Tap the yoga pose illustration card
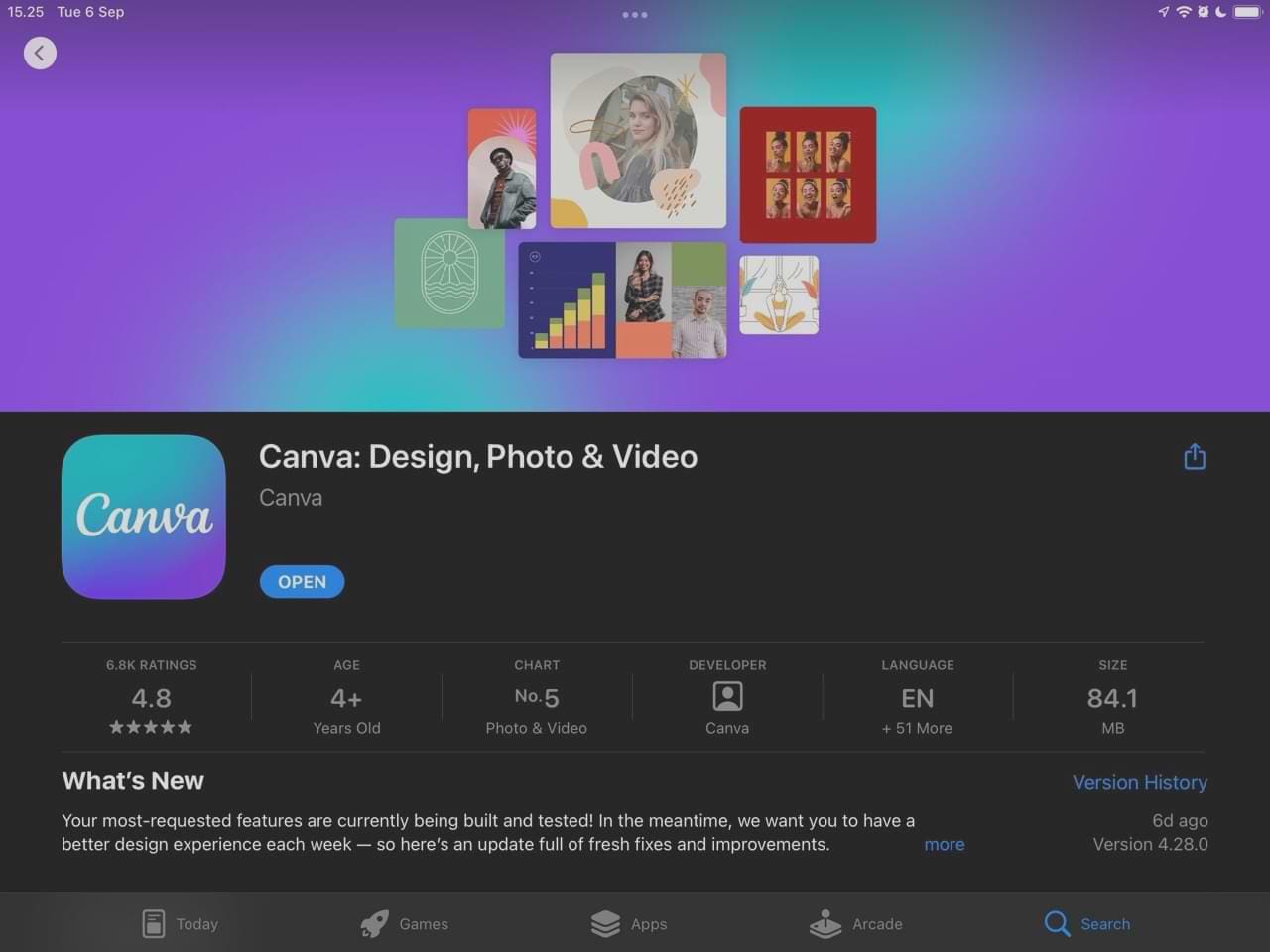 pyautogui.click(x=779, y=295)
